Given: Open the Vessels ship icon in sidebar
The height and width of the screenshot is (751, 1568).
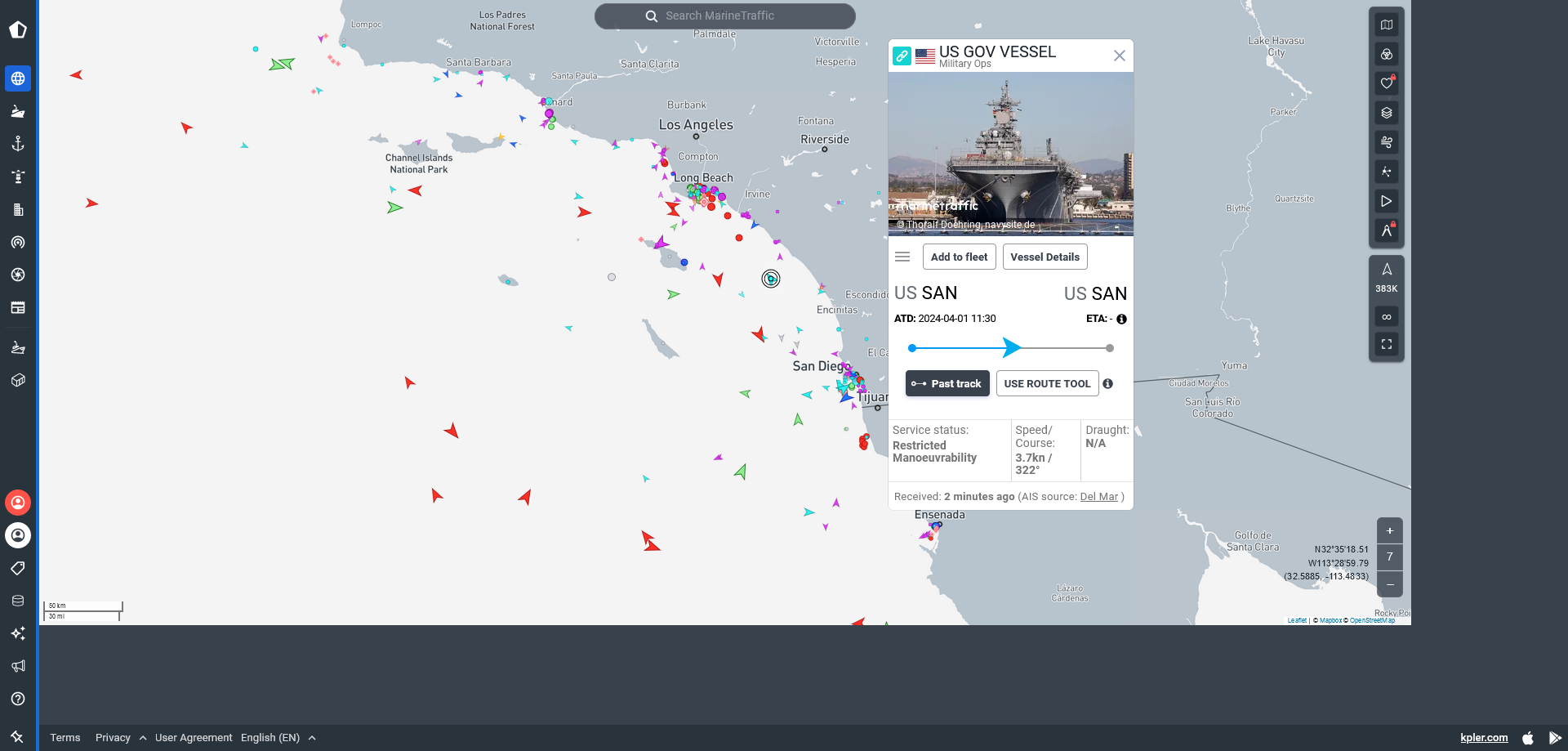Looking at the screenshot, I should (x=18, y=111).
